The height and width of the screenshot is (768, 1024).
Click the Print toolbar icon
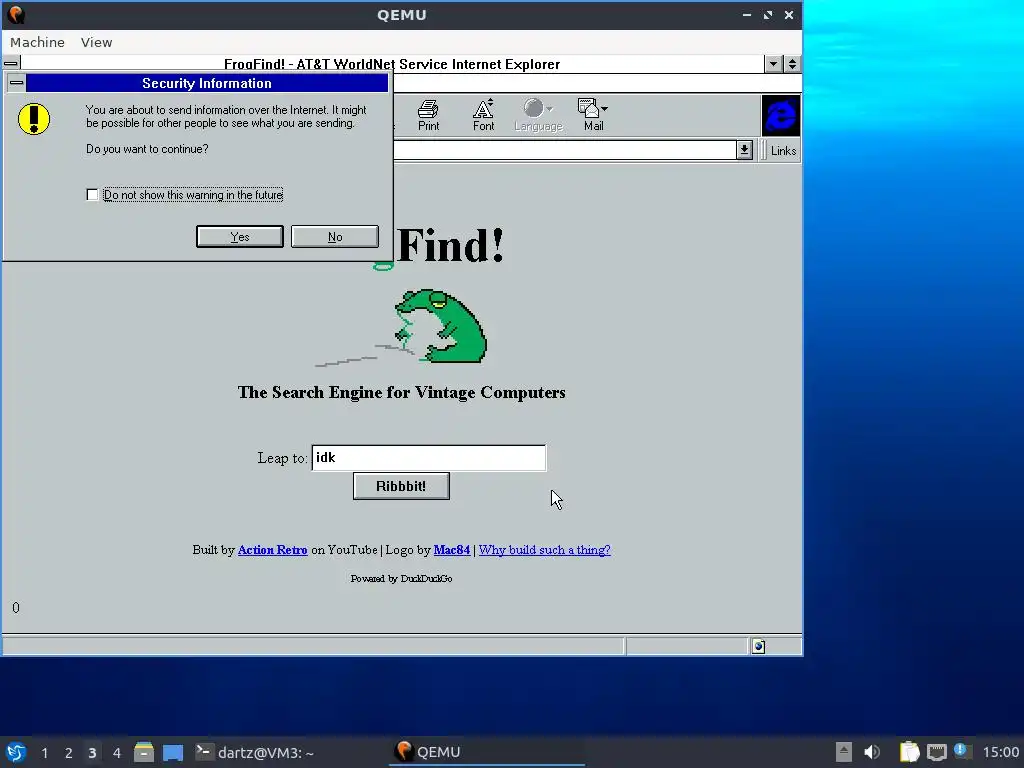point(428,115)
